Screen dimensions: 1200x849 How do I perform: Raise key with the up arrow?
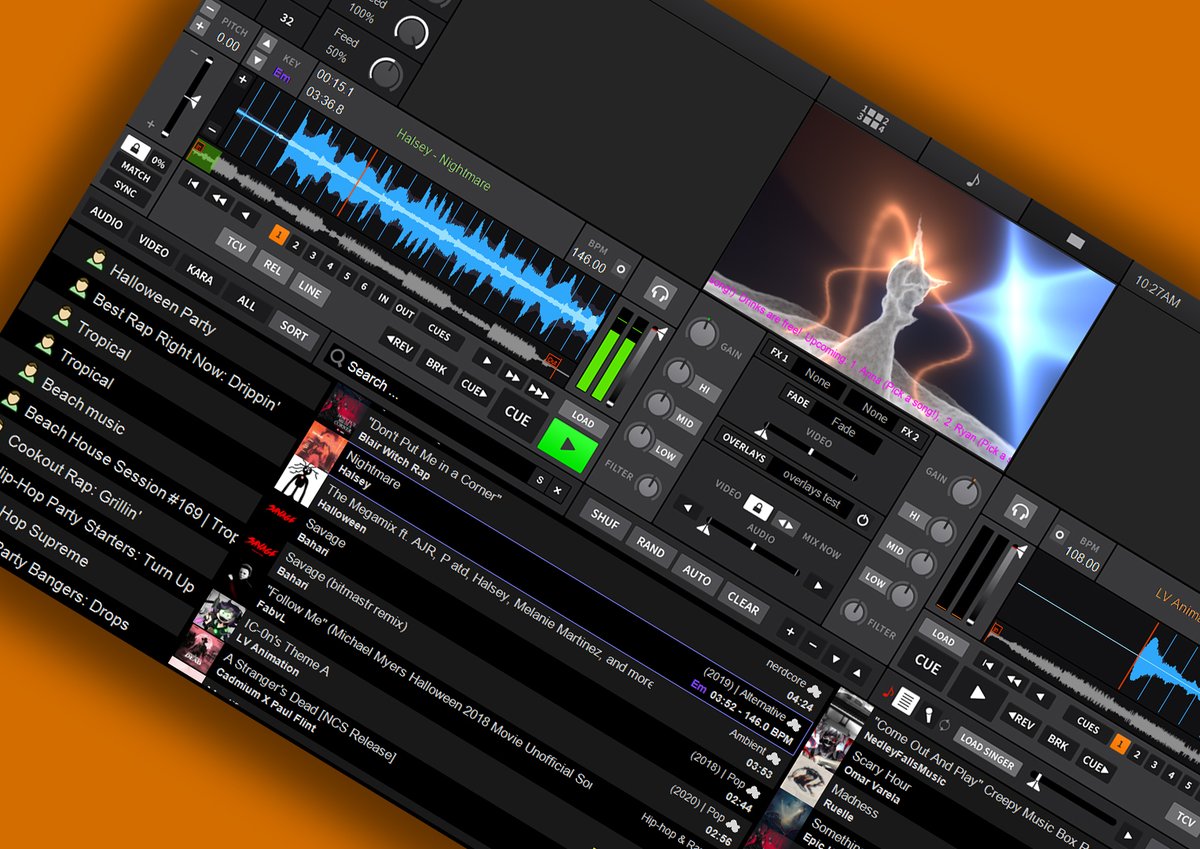pyautogui.click(x=268, y=44)
